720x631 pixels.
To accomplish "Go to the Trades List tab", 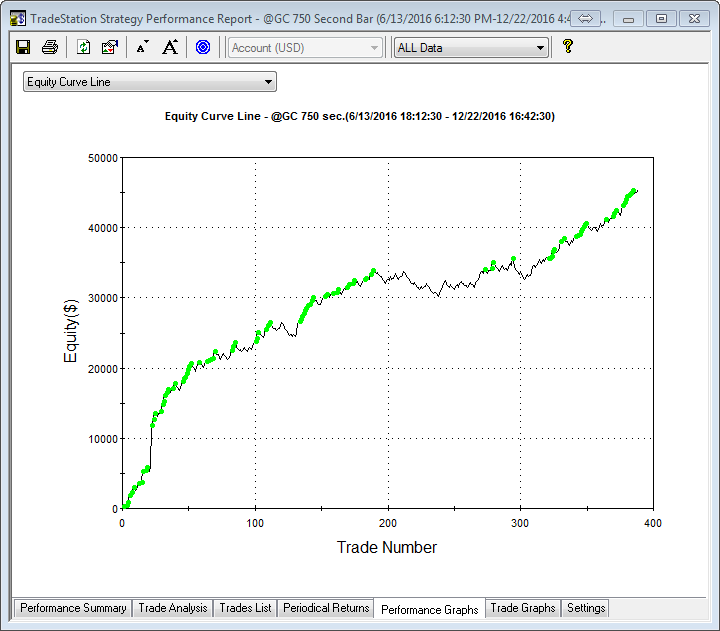I will pyautogui.click(x=245, y=608).
